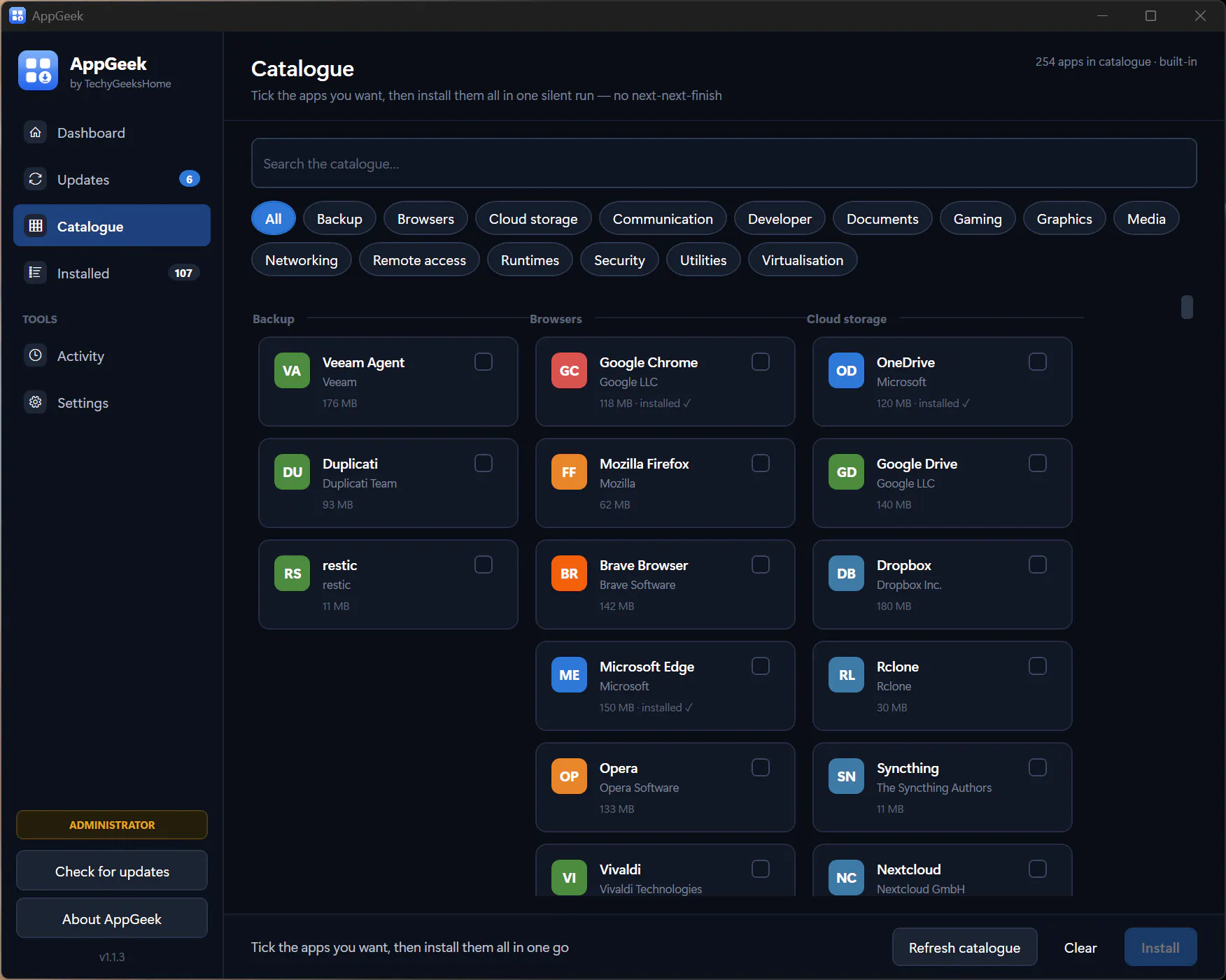Click the OD OneDrive icon
Viewport: 1226px width, 980px height.
point(846,371)
